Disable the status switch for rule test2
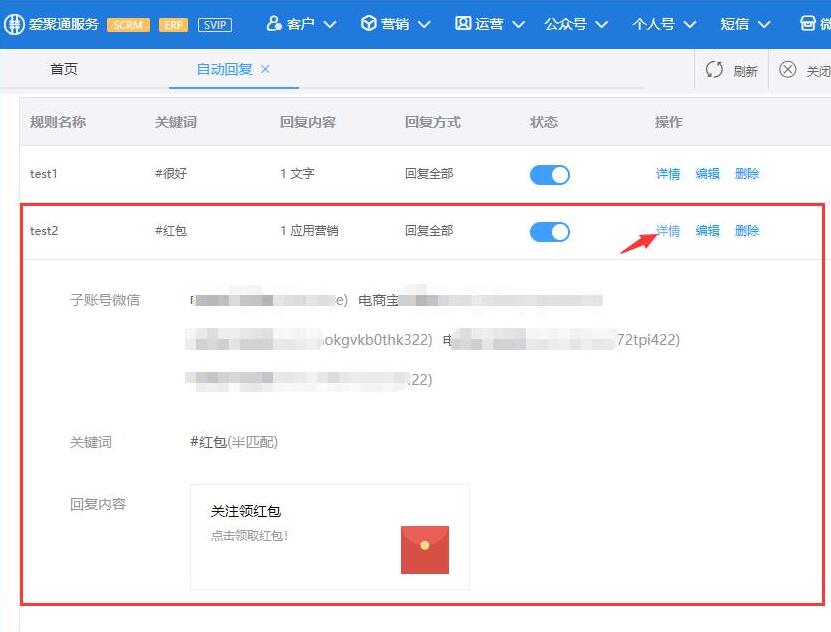Viewport: 831px width, 632px height. 549,231
